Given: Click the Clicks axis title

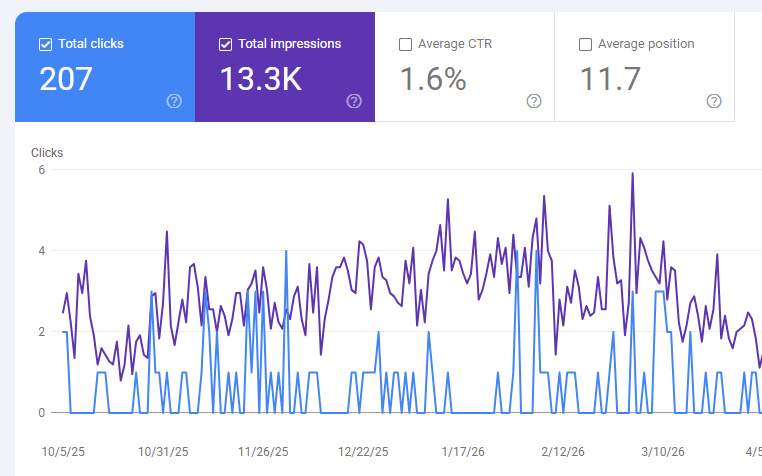Looking at the screenshot, I should (47, 153).
